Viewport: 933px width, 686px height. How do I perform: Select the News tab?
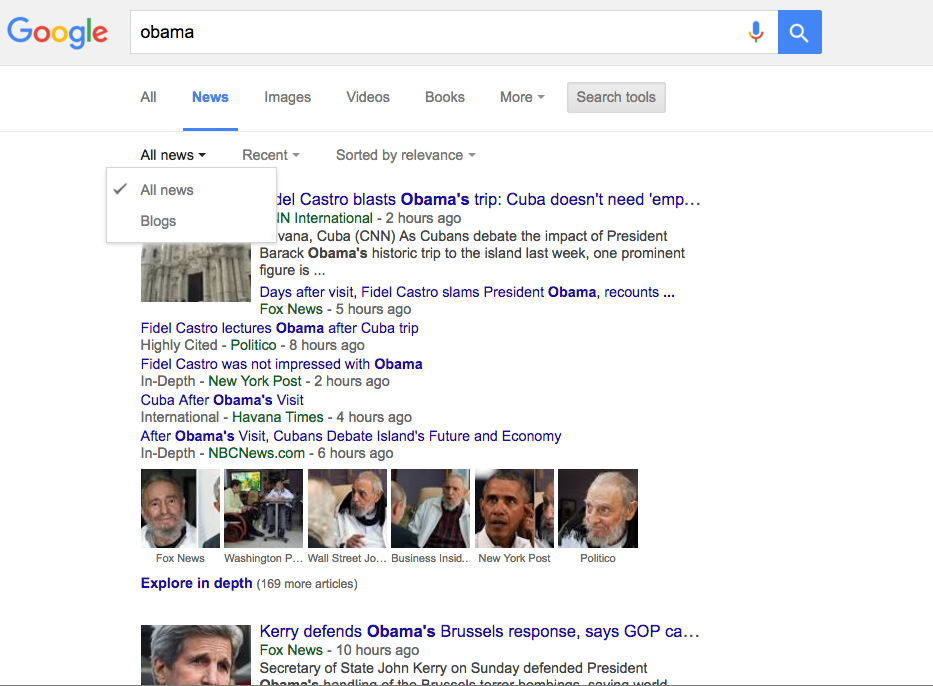pyautogui.click(x=210, y=97)
